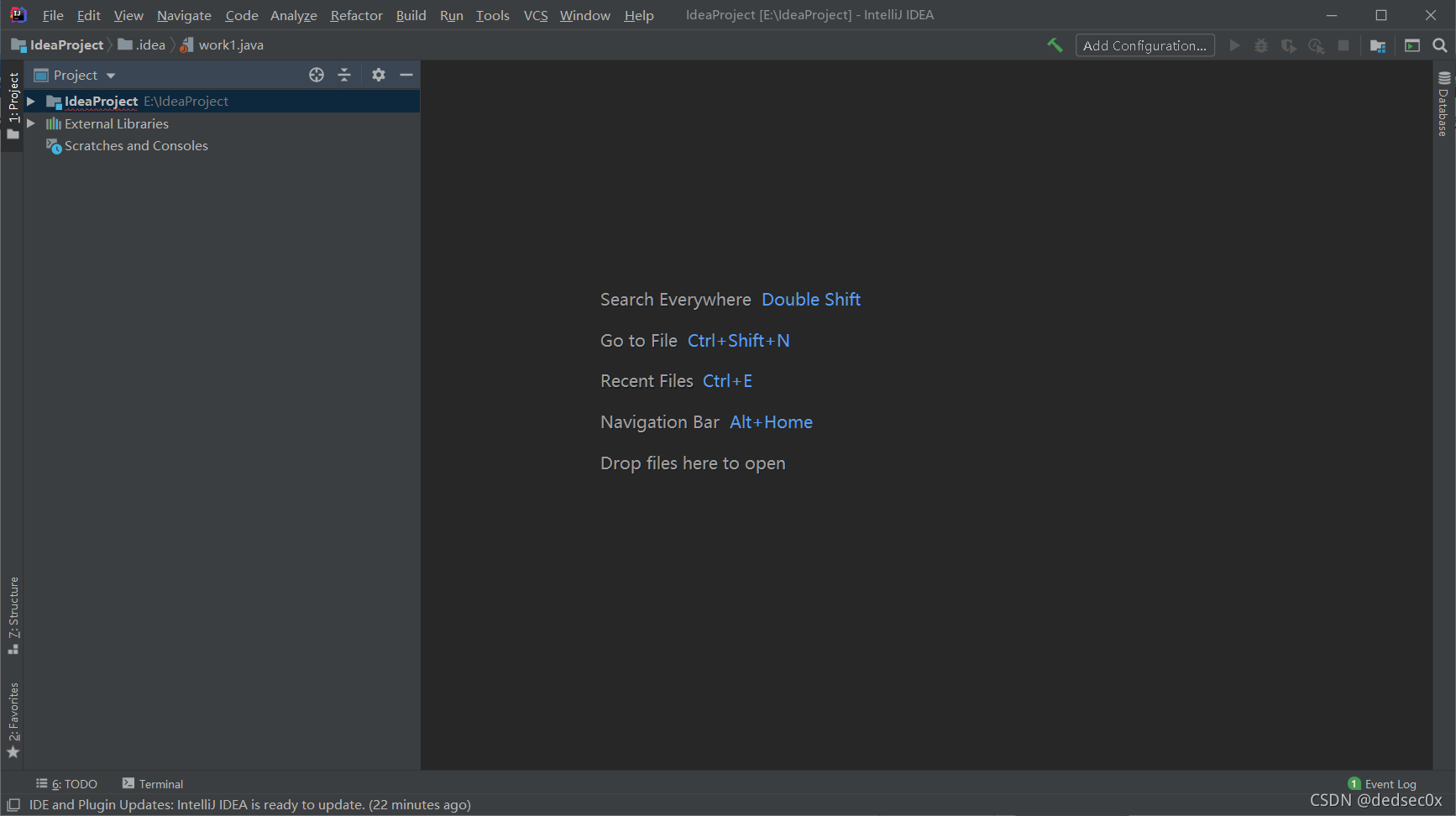This screenshot has width=1456, height=816.
Task: Open the Refactor menu
Action: (357, 15)
